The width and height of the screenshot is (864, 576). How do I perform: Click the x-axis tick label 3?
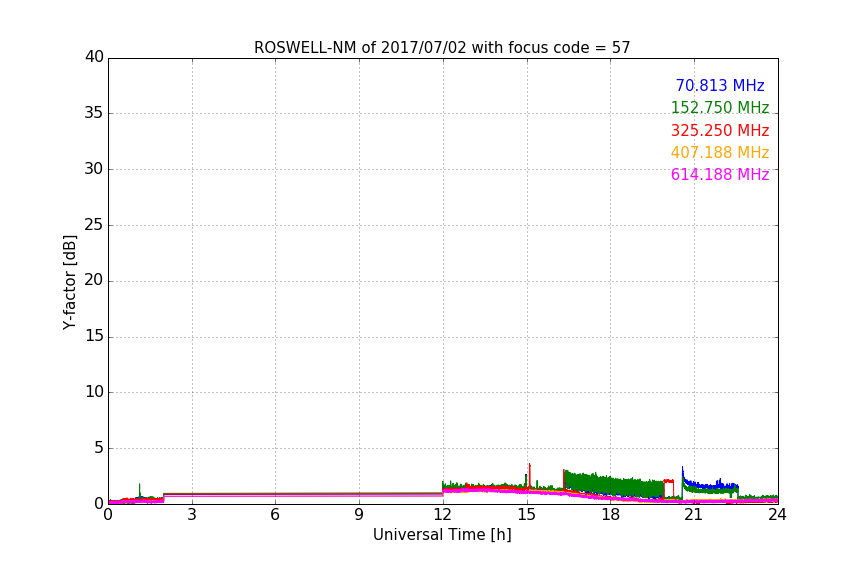click(192, 515)
